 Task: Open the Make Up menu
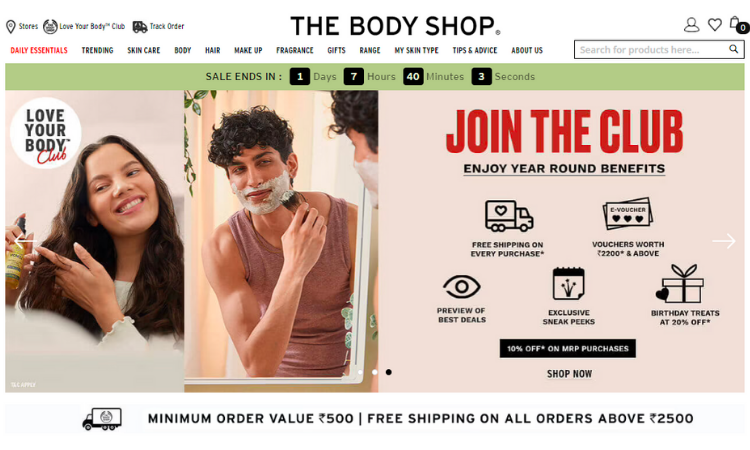248,50
